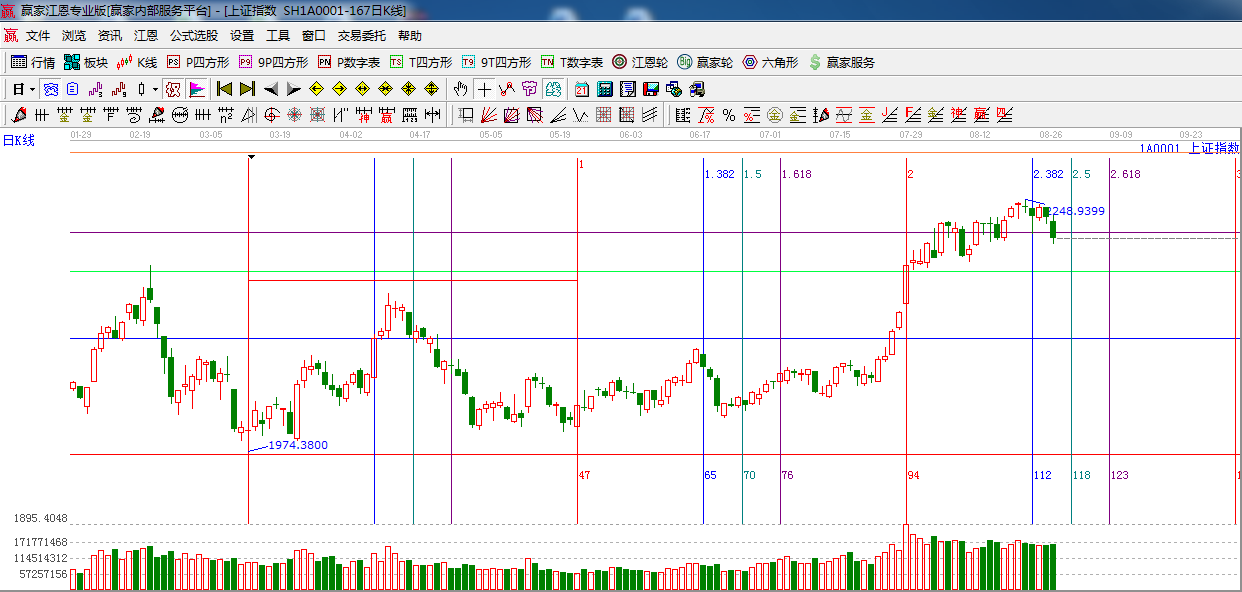Toggle the blue chart-style button after period selector
The width and height of the screenshot is (1242, 592).
(50, 89)
